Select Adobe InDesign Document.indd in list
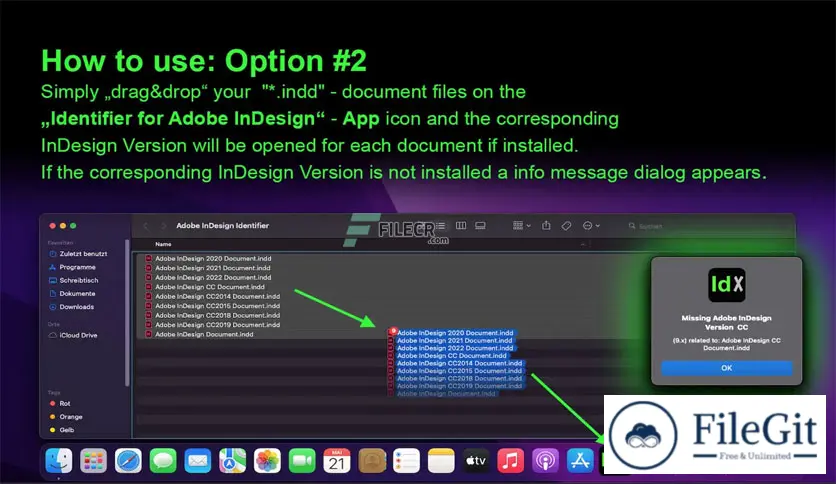This screenshot has height=484, width=836. 199,334
